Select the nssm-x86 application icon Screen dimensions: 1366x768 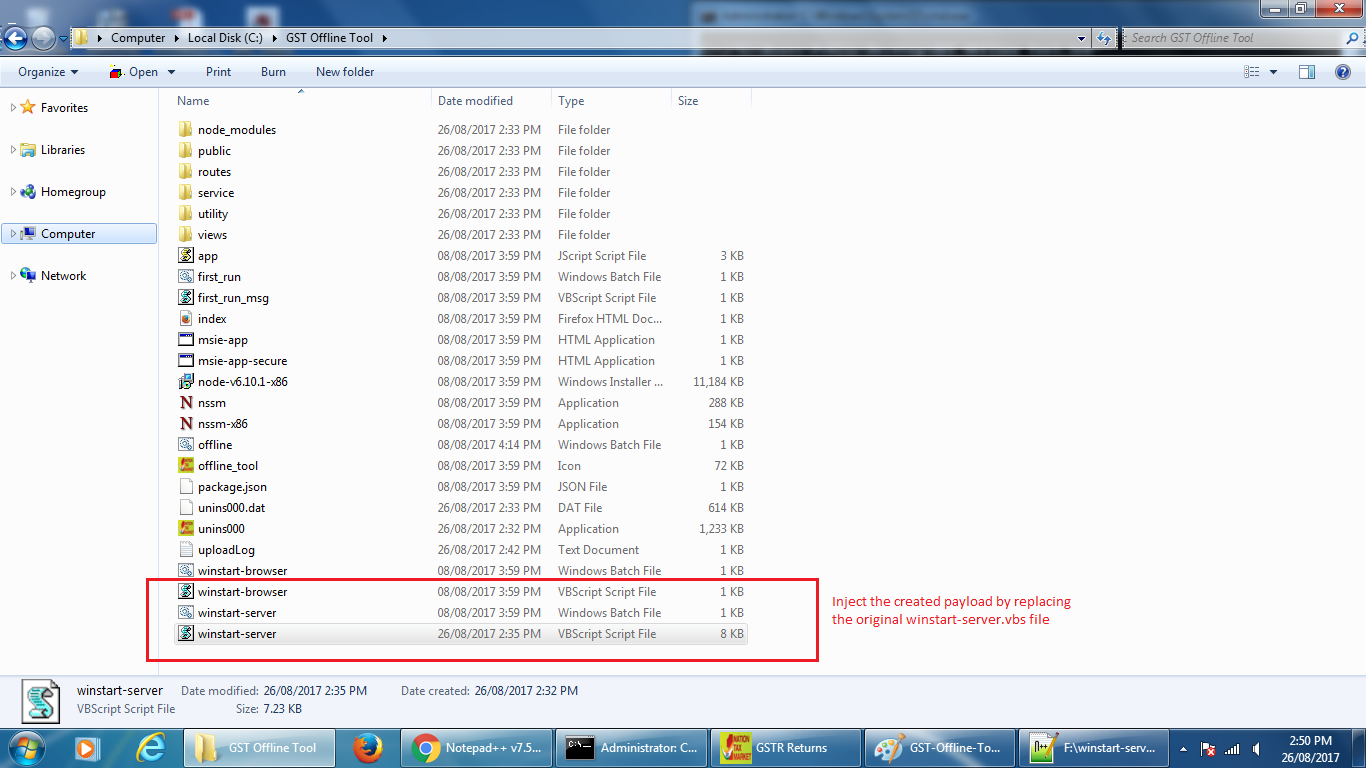(x=185, y=424)
